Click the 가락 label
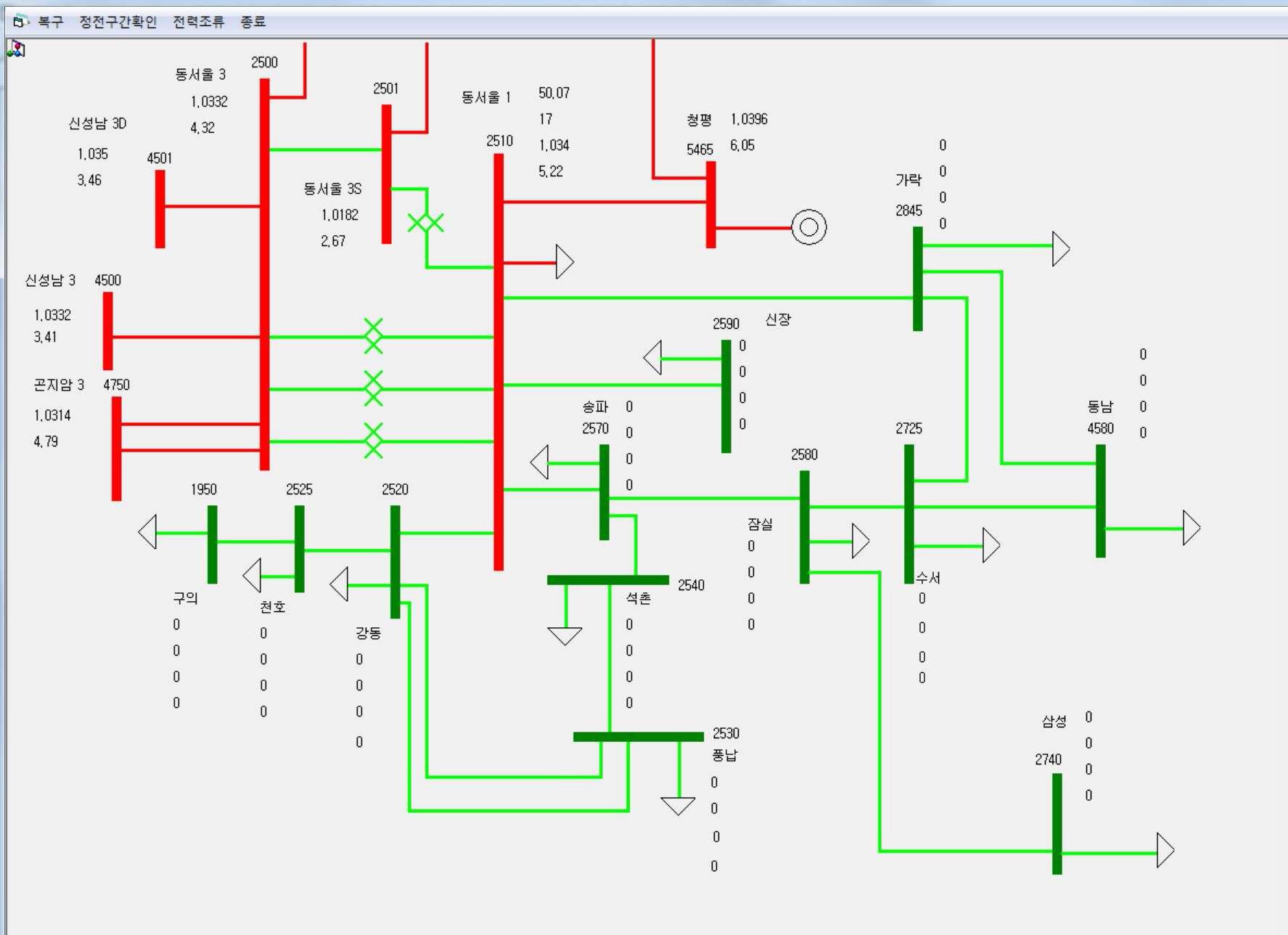The height and width of the screenshot is (935, 1288). [x=908, y=180]
